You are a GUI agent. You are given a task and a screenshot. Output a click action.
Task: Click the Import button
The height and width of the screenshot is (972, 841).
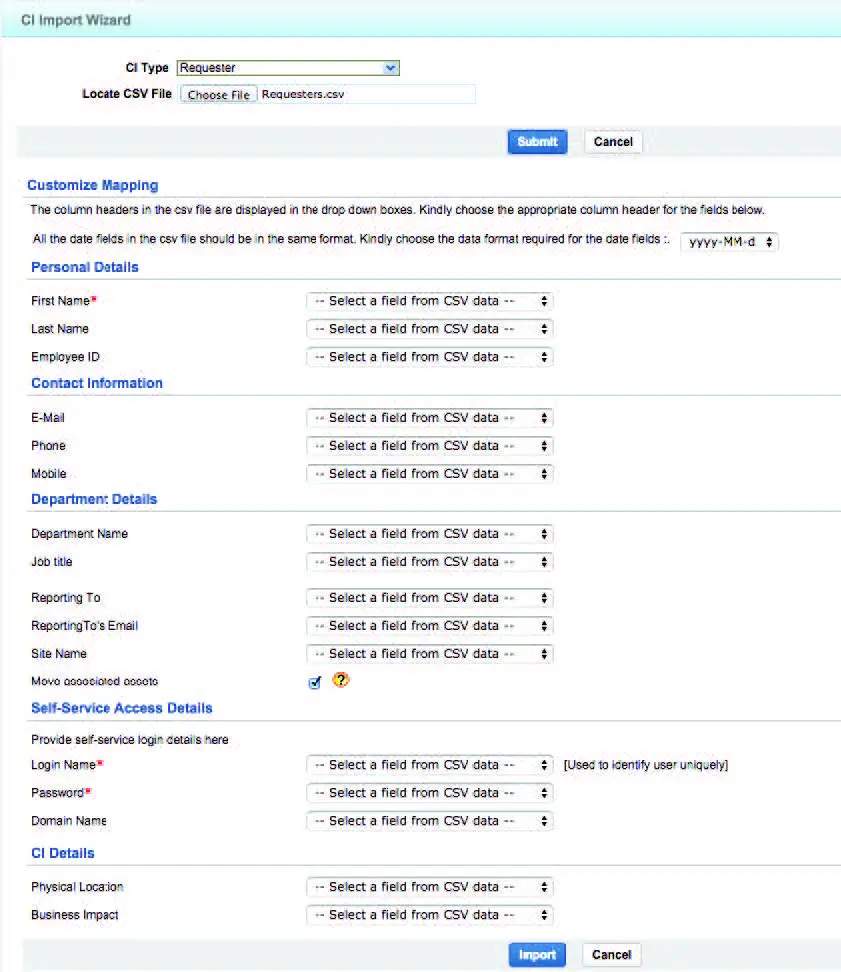(x=537, y=954)
